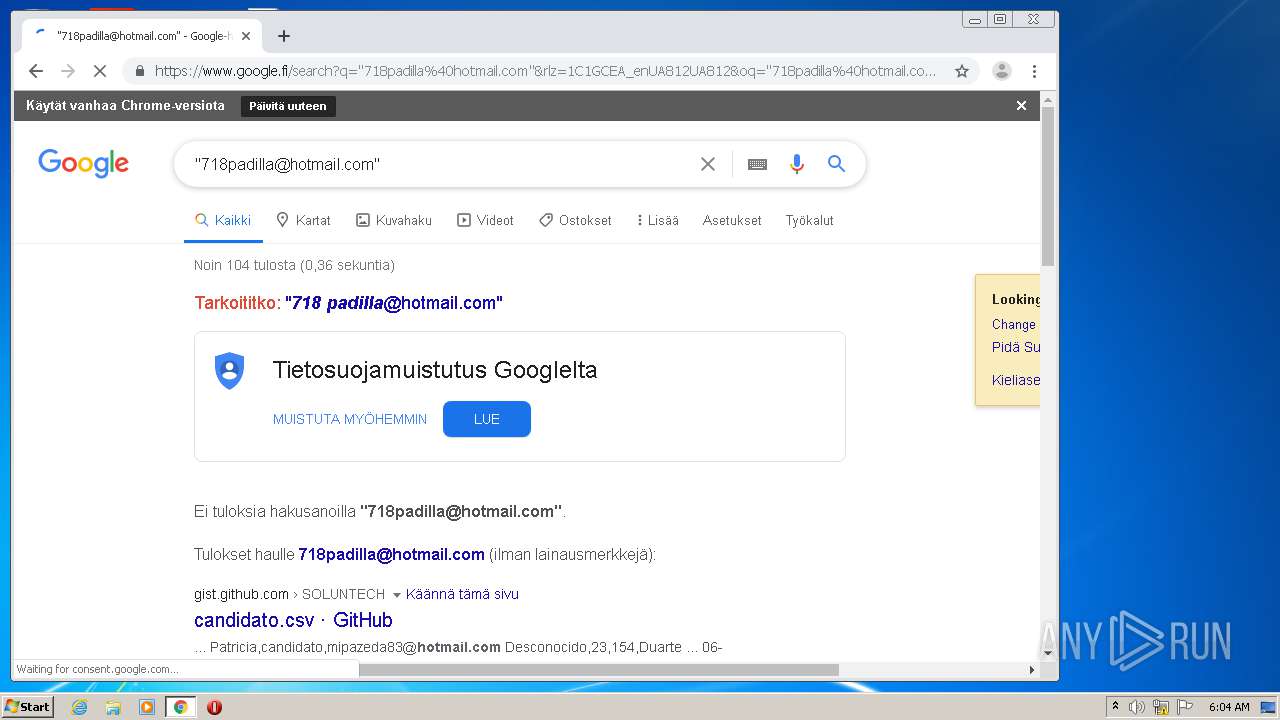The image size is (1280, 720).
Task: Click 718padilla@hotmail.com link without quotes
Action: click(391, 554)
